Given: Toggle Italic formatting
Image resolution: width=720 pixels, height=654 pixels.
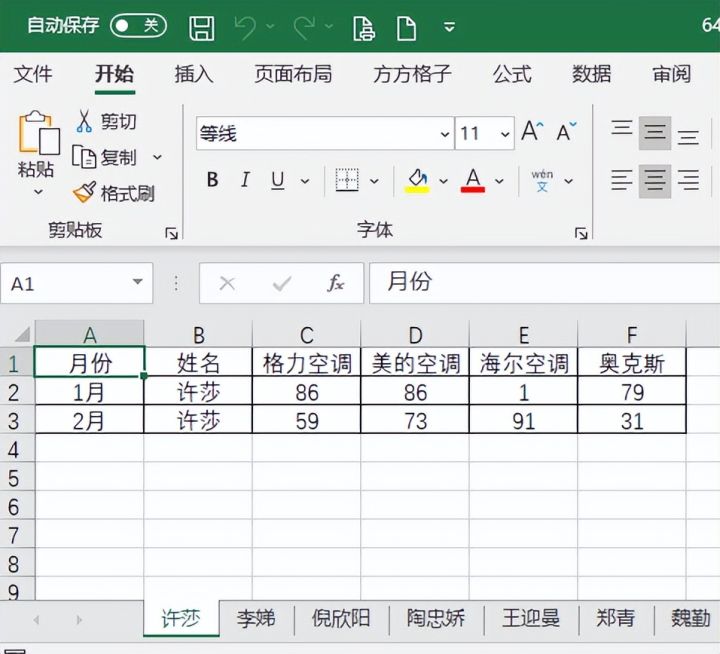Looking at the screenshot, I should tap(246, 180).
